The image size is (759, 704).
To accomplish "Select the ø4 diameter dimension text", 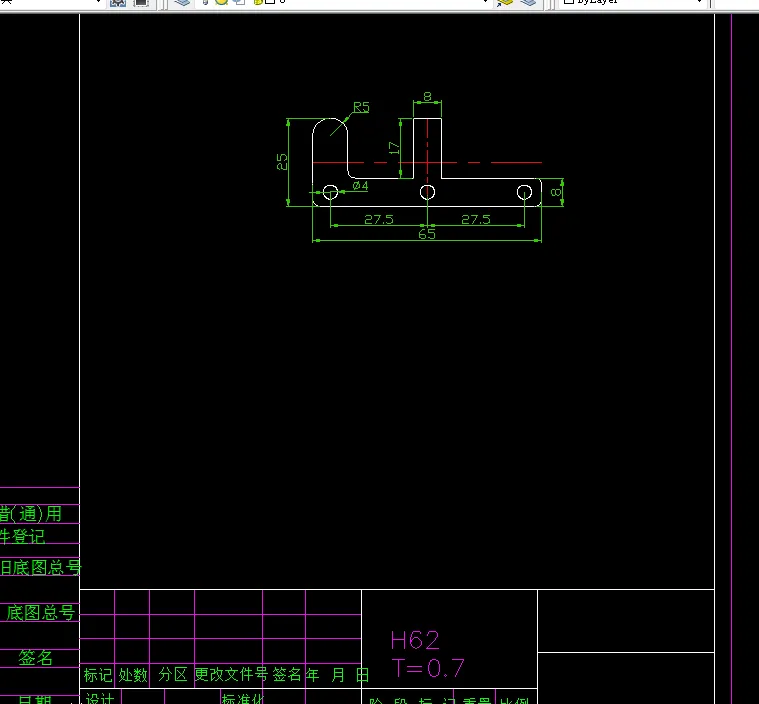I will [360, 185].
